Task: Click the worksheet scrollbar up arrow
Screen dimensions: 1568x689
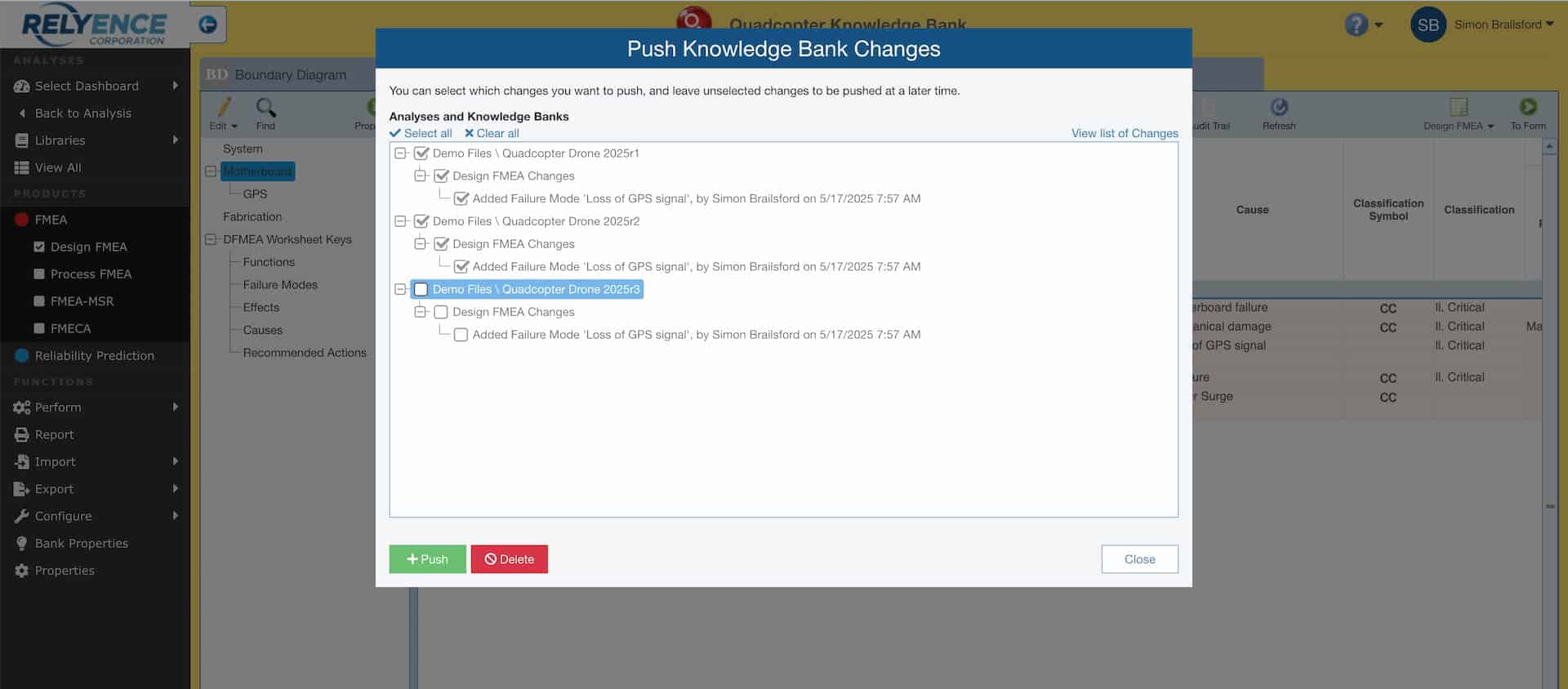Action: [1549, 146]
